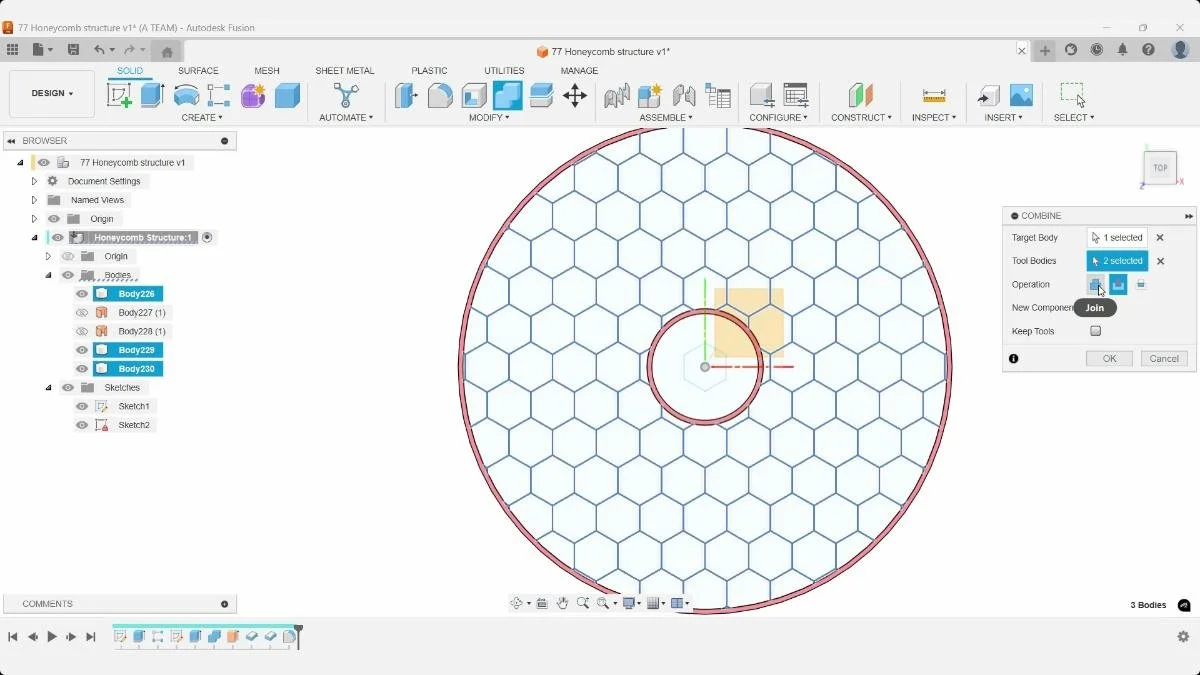Viewport: 1200px width, 675px height.
Task: Select the Insert Canvas image icon
Action: [1021, 95]
